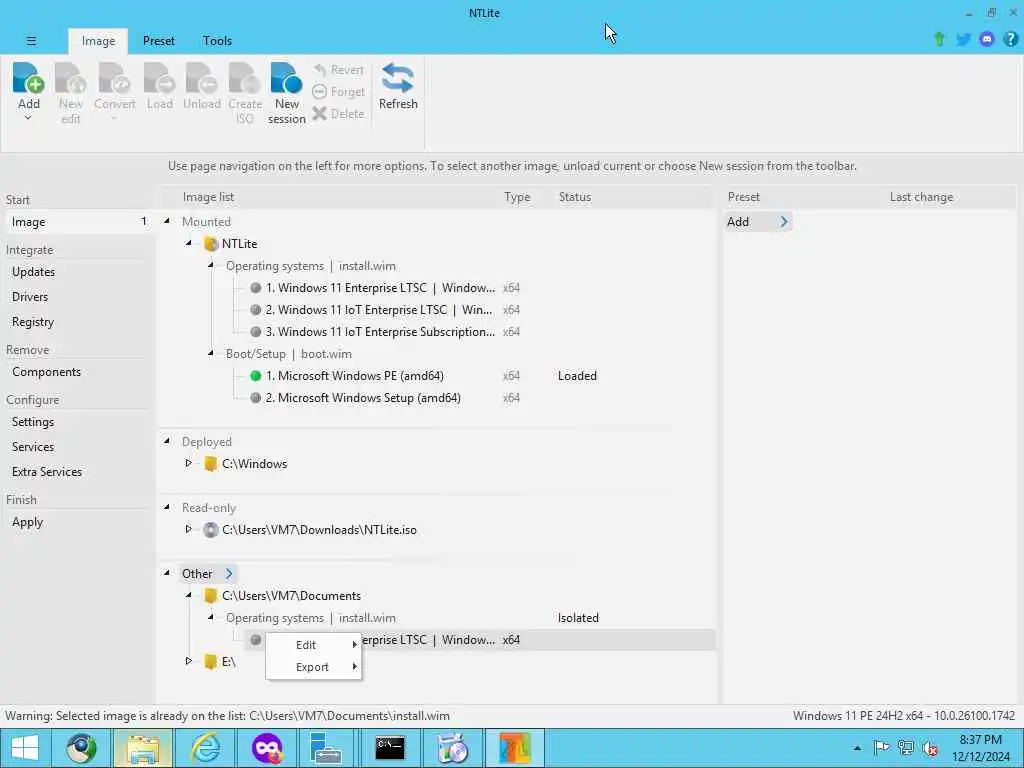Open the Twitter link icon
The height and width of the screenshot is (768, 1024).
coord(963,39)
